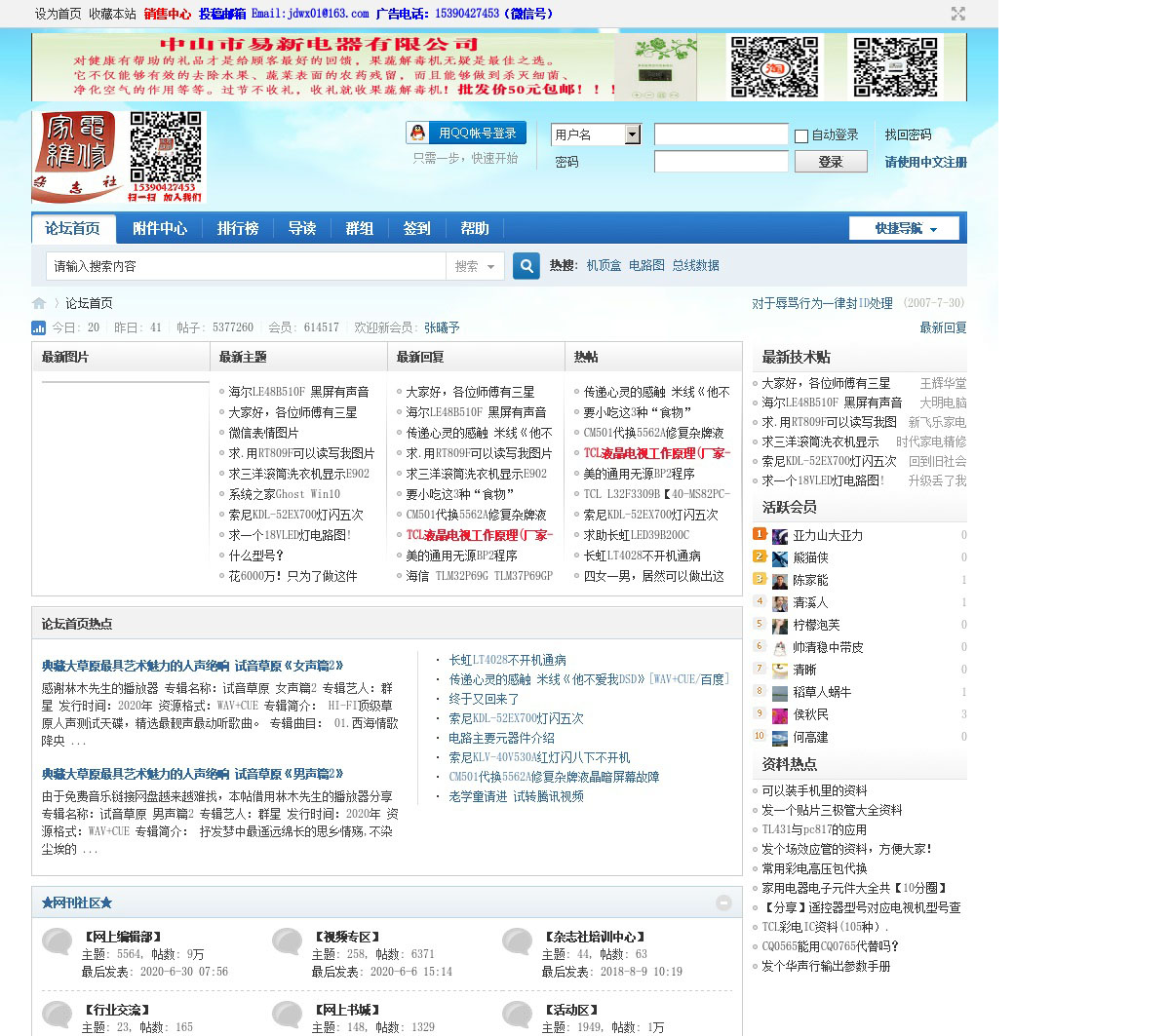Click avatar of member 稻草人蜗牛
The image size is (1170, 1036).
(x=780, y=693)
